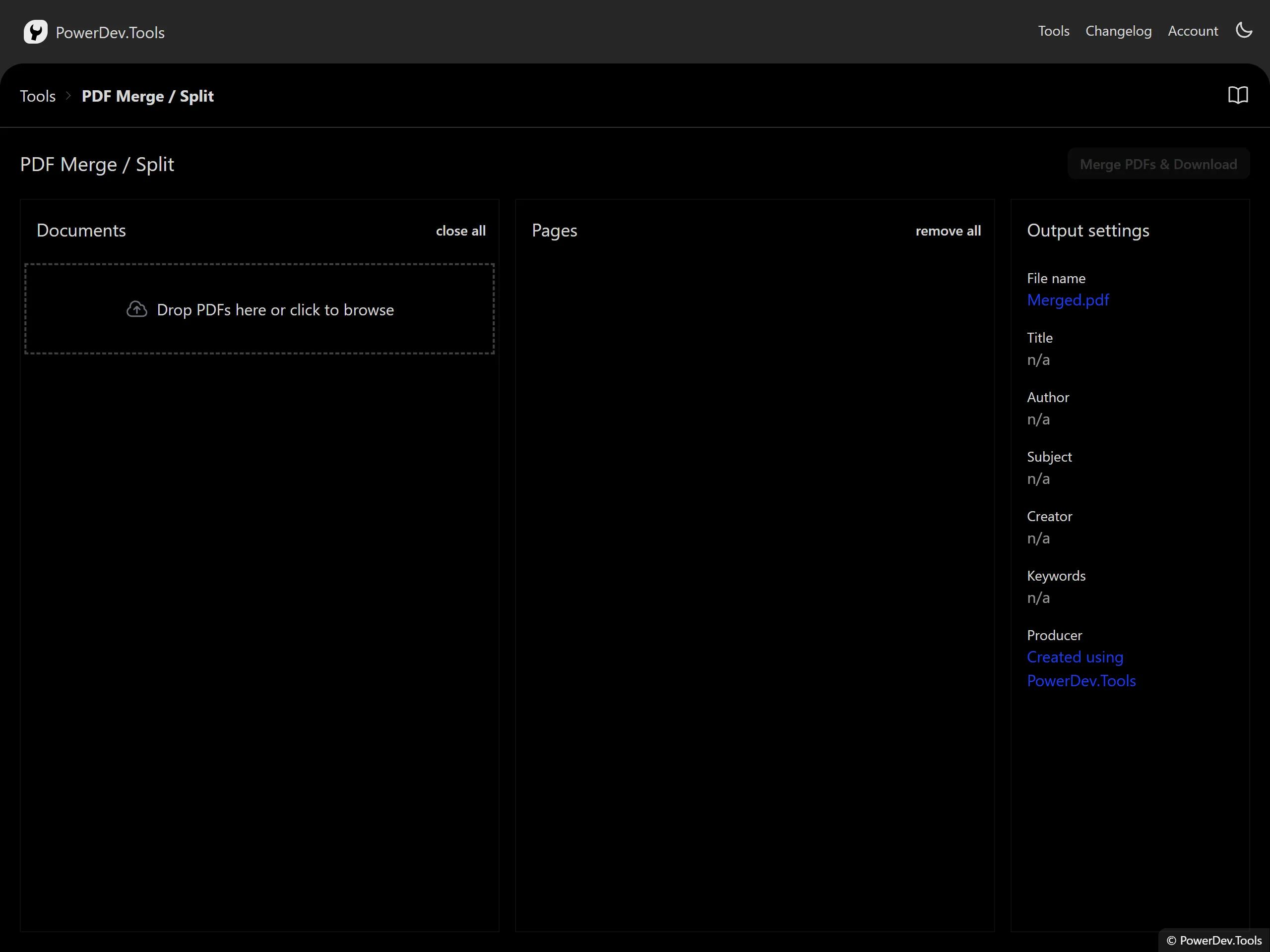Edit the Subject n/a value
The width and height of the screenshot is (1270, 952).
1038,478
